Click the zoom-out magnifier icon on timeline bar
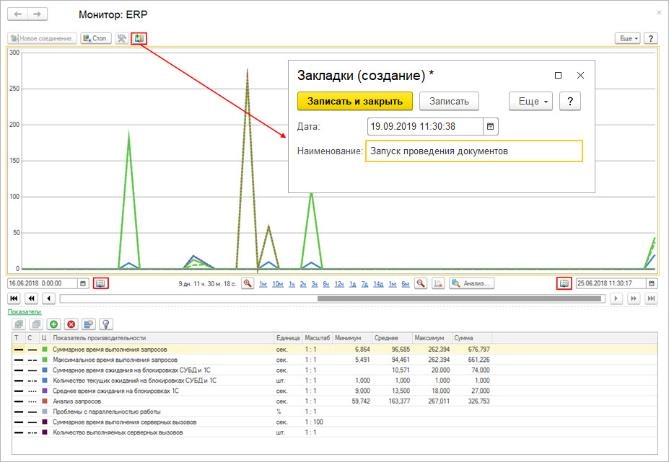The image size is (669, 462). [422, 284]
